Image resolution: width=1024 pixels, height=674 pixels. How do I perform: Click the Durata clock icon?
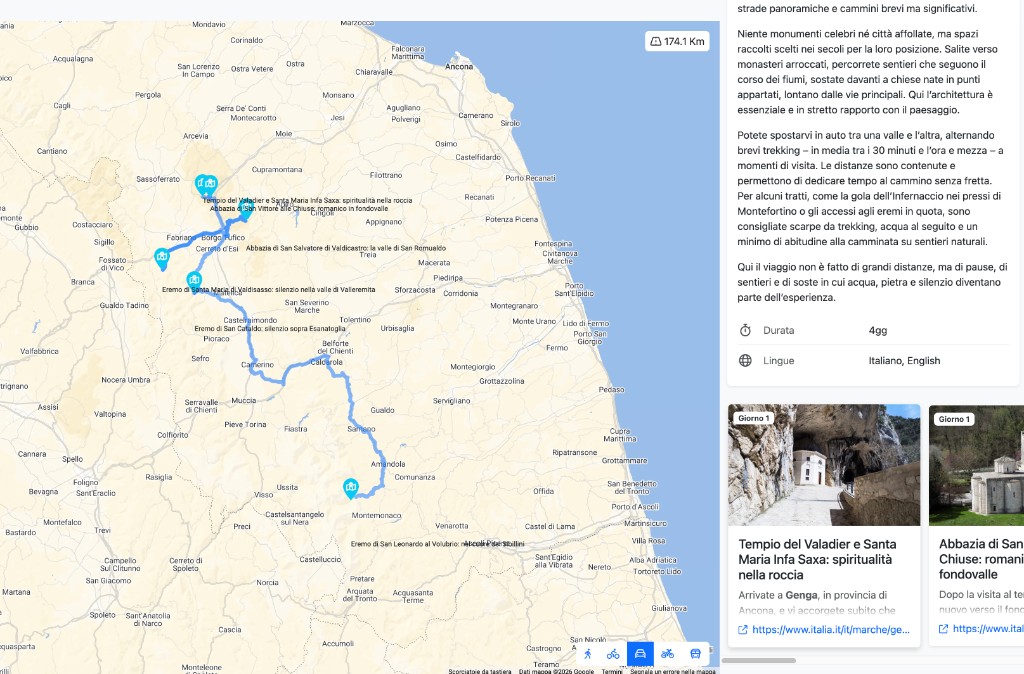745,330
